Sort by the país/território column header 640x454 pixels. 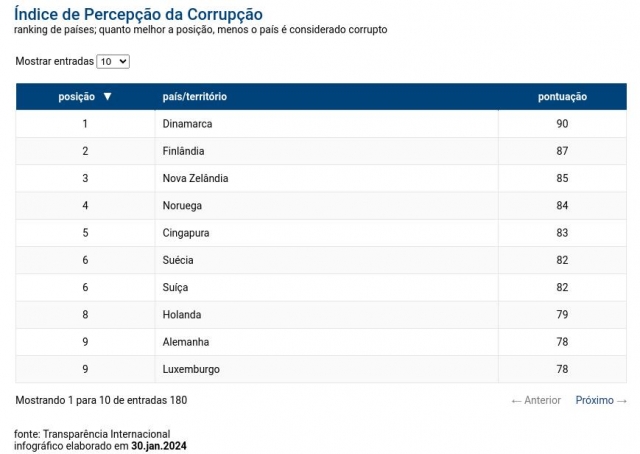(x=195, y=97)
